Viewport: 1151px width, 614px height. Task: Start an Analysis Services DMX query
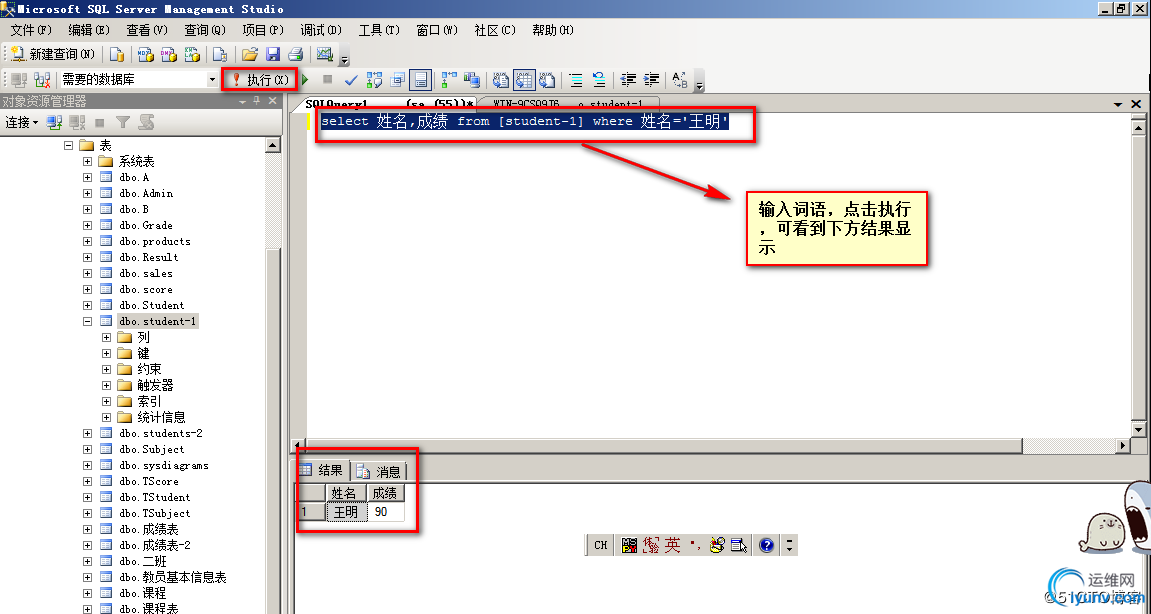pyautogui.click(x=169, y=54)
